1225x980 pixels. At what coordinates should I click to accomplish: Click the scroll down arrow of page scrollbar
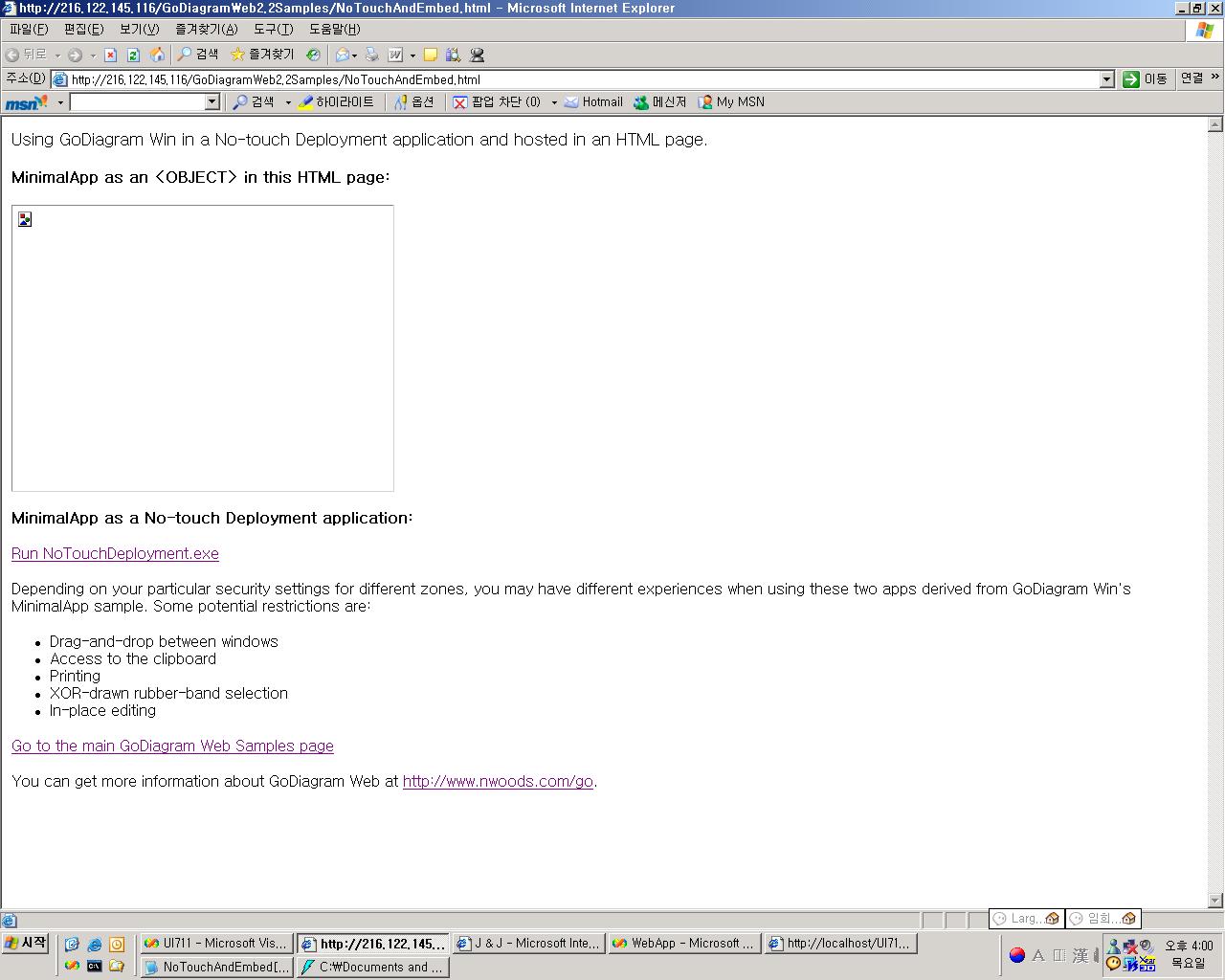pos(1215,901)
